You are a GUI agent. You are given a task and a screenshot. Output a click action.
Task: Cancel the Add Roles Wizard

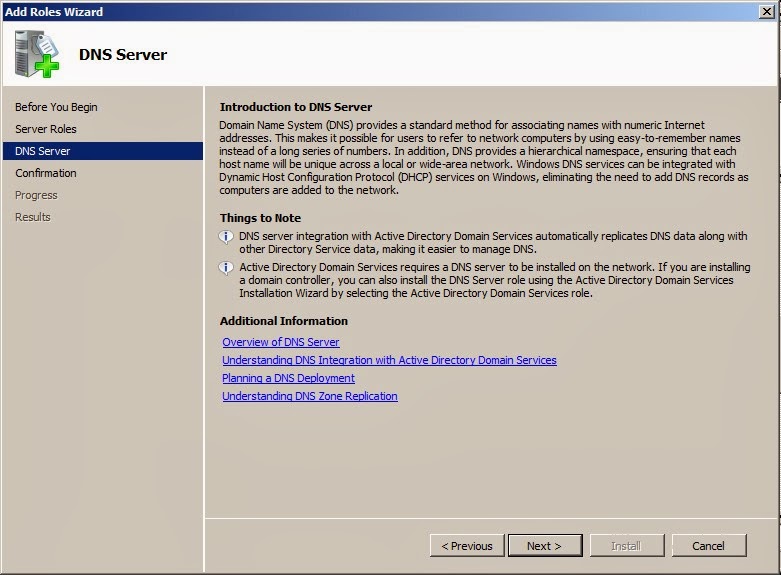(x=709, y=546)
